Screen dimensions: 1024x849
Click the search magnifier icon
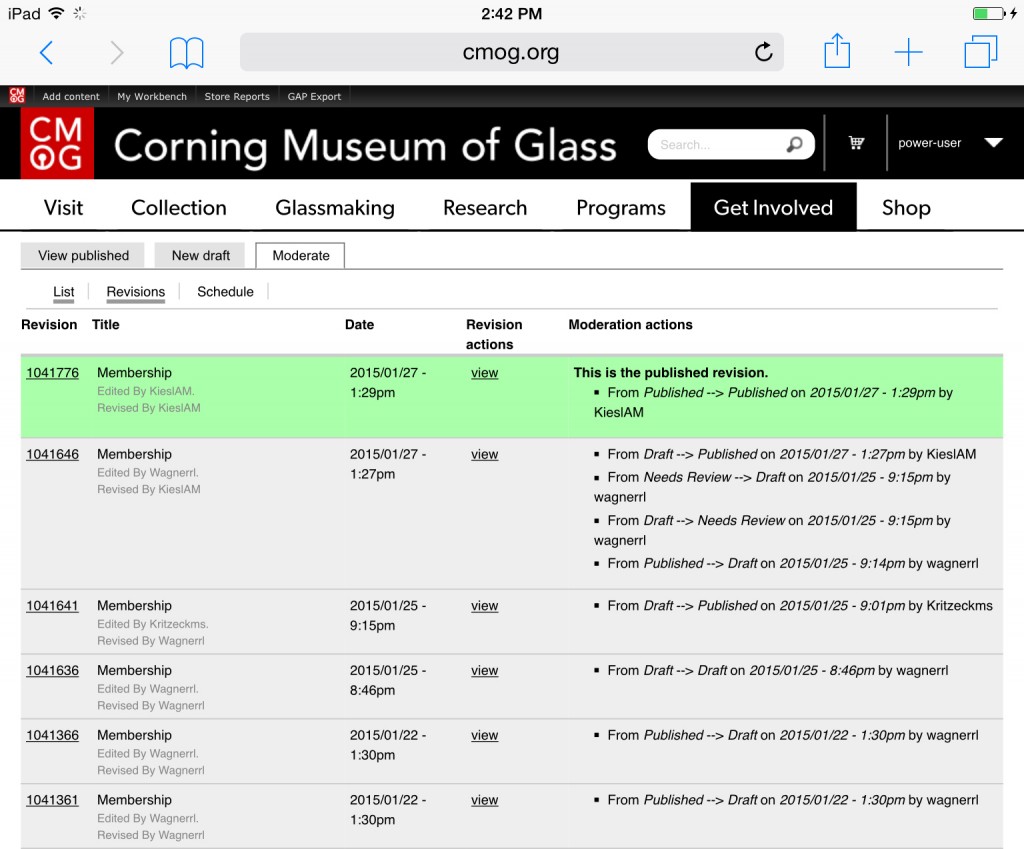[794, 144]
